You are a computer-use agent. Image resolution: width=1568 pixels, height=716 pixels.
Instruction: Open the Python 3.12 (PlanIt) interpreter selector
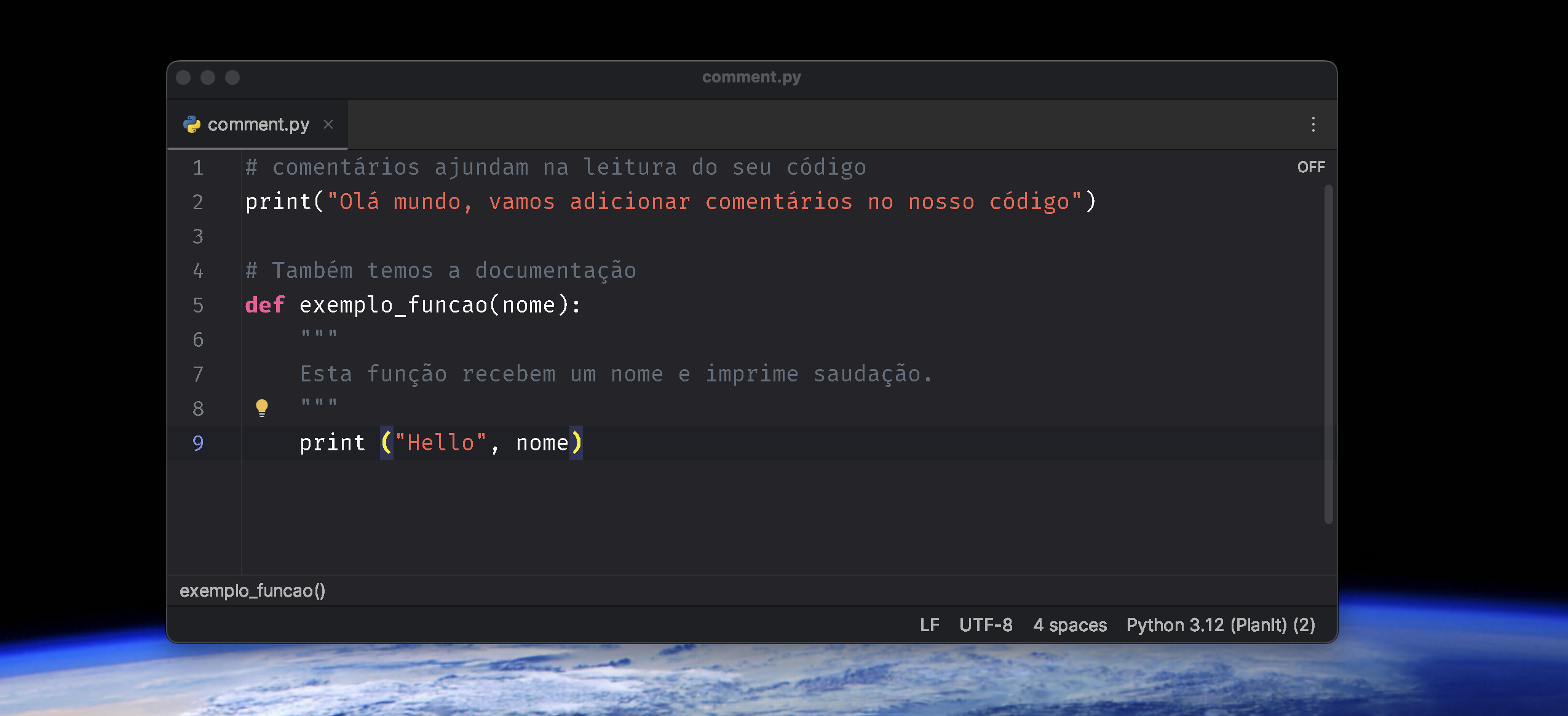point(1221,624)
